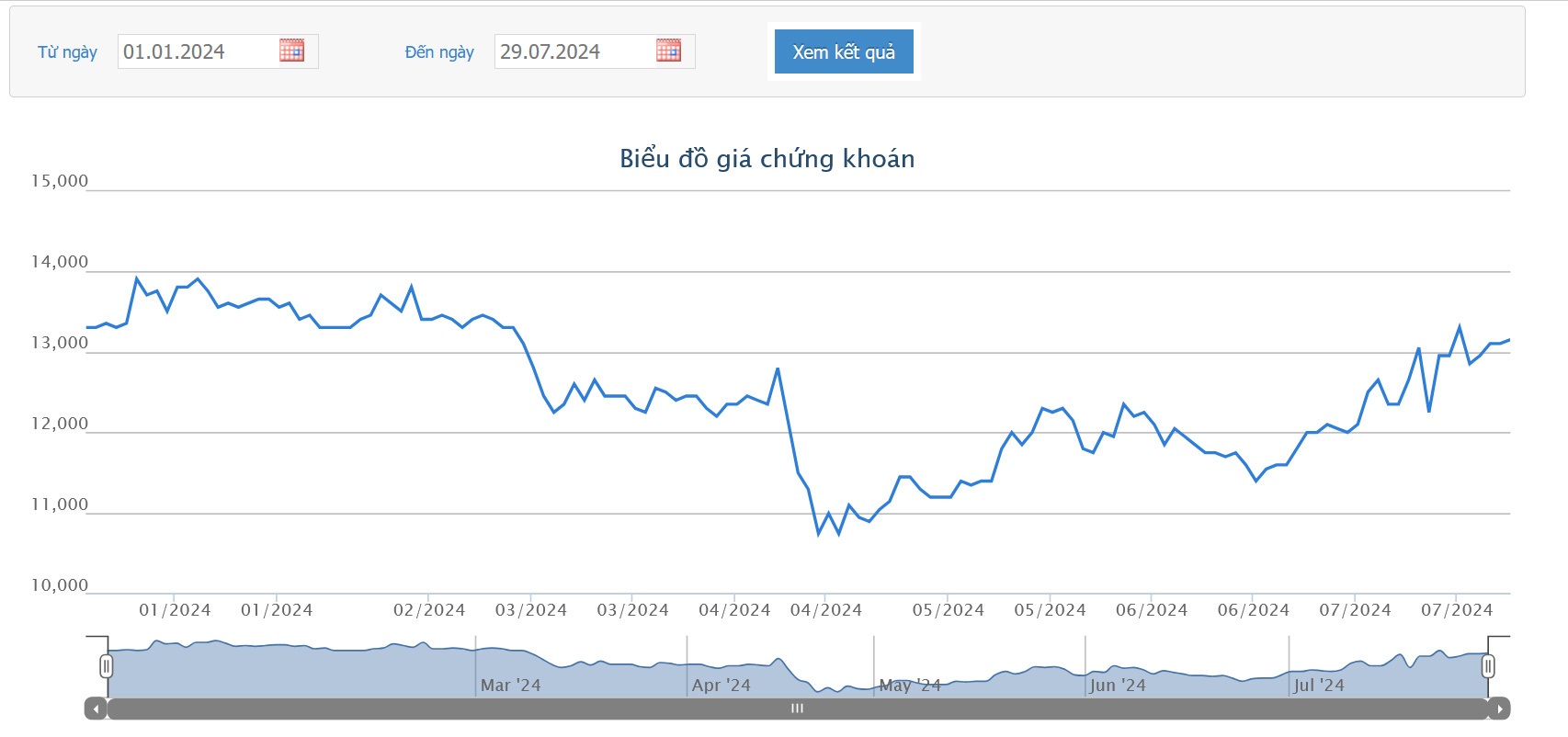This screenshot has width=1568, height=737.
Task: Click the Từ ngày label
Action: tap(67, 52)
